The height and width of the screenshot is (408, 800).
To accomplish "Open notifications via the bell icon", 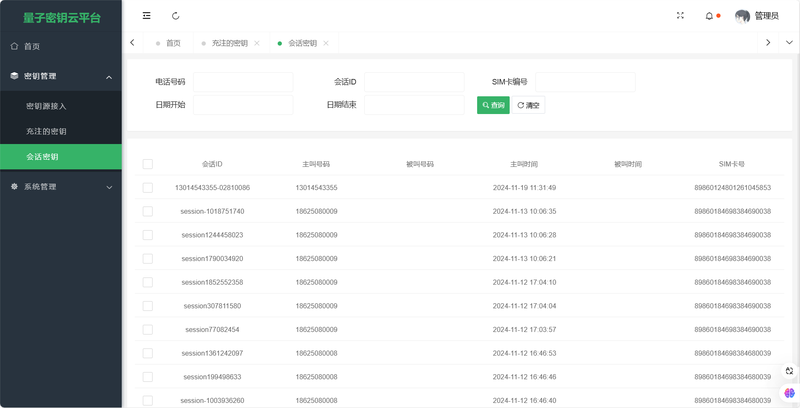I will [x=710, y=16].
